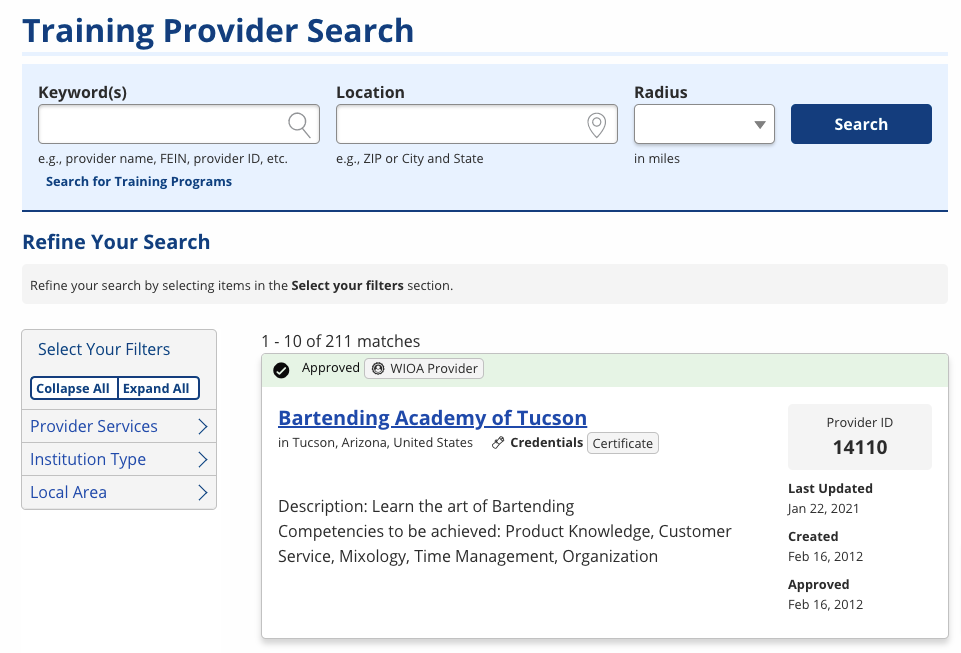Open the Bartending Academy of Tucson listing
Image resolution: width=961 pixels, height=653 pixels.
(432, 417)
